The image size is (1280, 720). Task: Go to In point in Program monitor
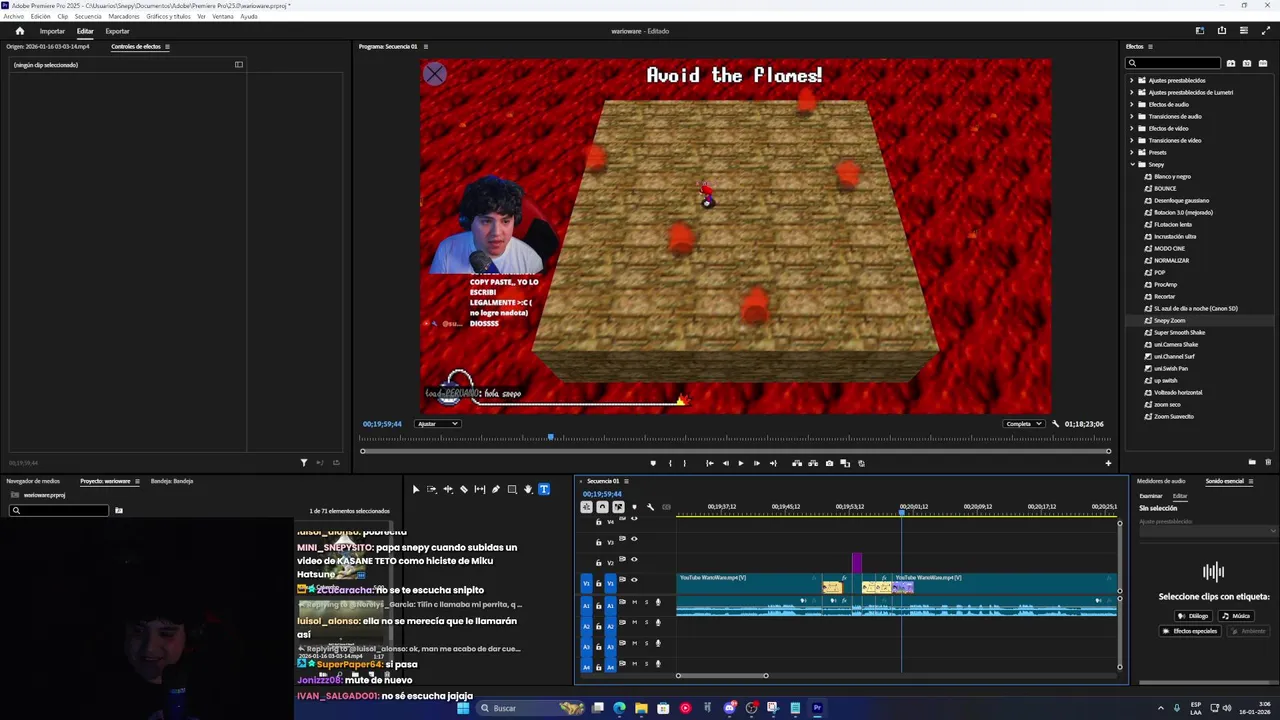tap(710, 463)
